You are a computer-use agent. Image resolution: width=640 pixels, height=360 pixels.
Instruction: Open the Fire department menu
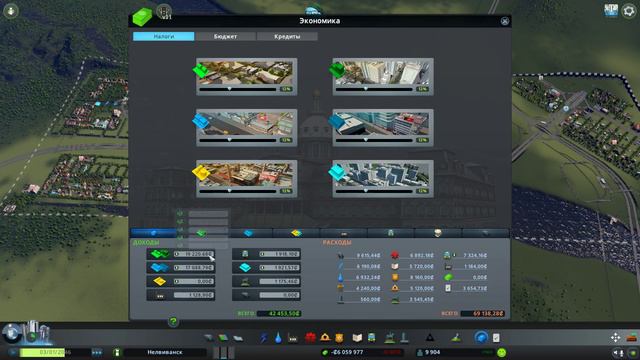325,338
